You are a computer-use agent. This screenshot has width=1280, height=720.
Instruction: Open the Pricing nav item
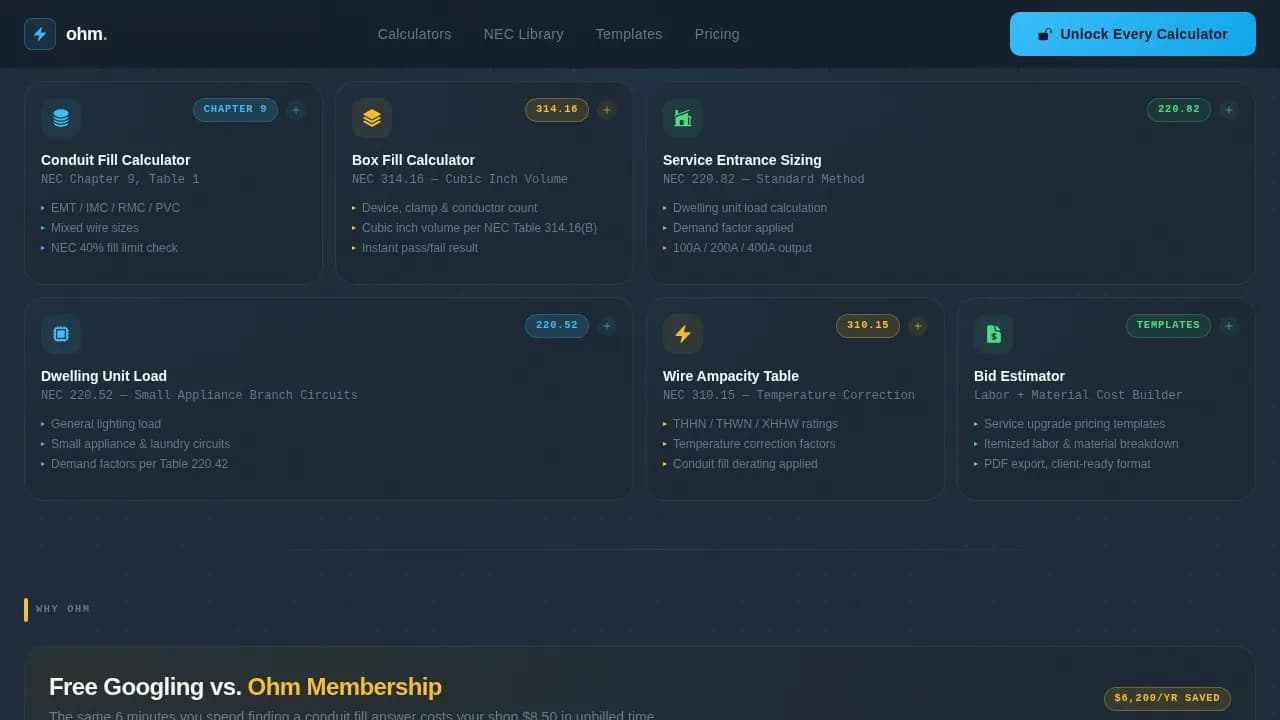pos(717,34)
